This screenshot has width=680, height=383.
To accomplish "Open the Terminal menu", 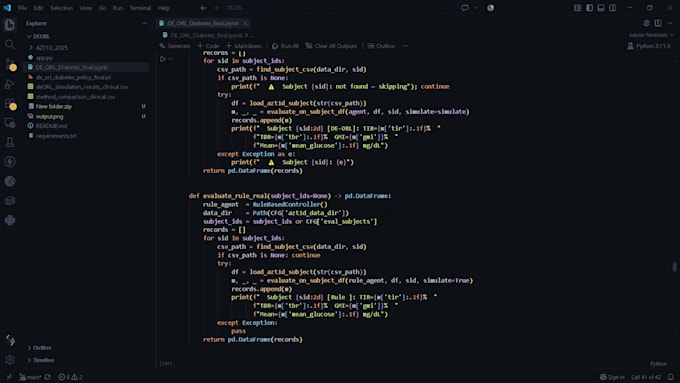I will pyautogui.click(x=140, y=8).
